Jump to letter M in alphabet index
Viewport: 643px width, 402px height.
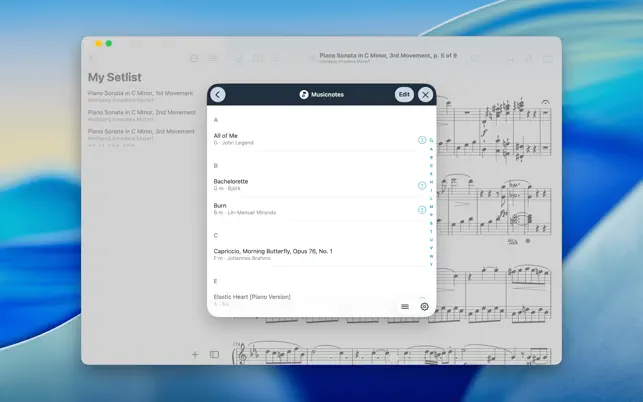pyautogui.click(x=431, y=206)
